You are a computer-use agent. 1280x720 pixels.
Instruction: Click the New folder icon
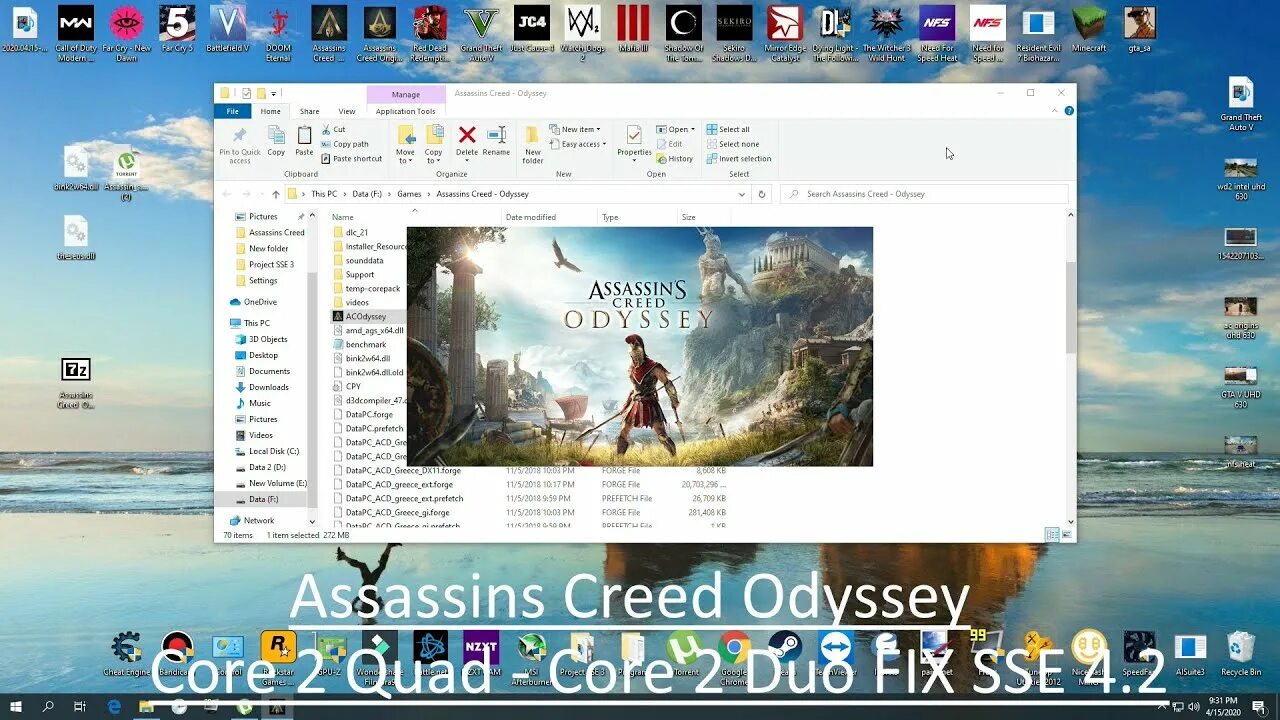click(x=533, y=135)
